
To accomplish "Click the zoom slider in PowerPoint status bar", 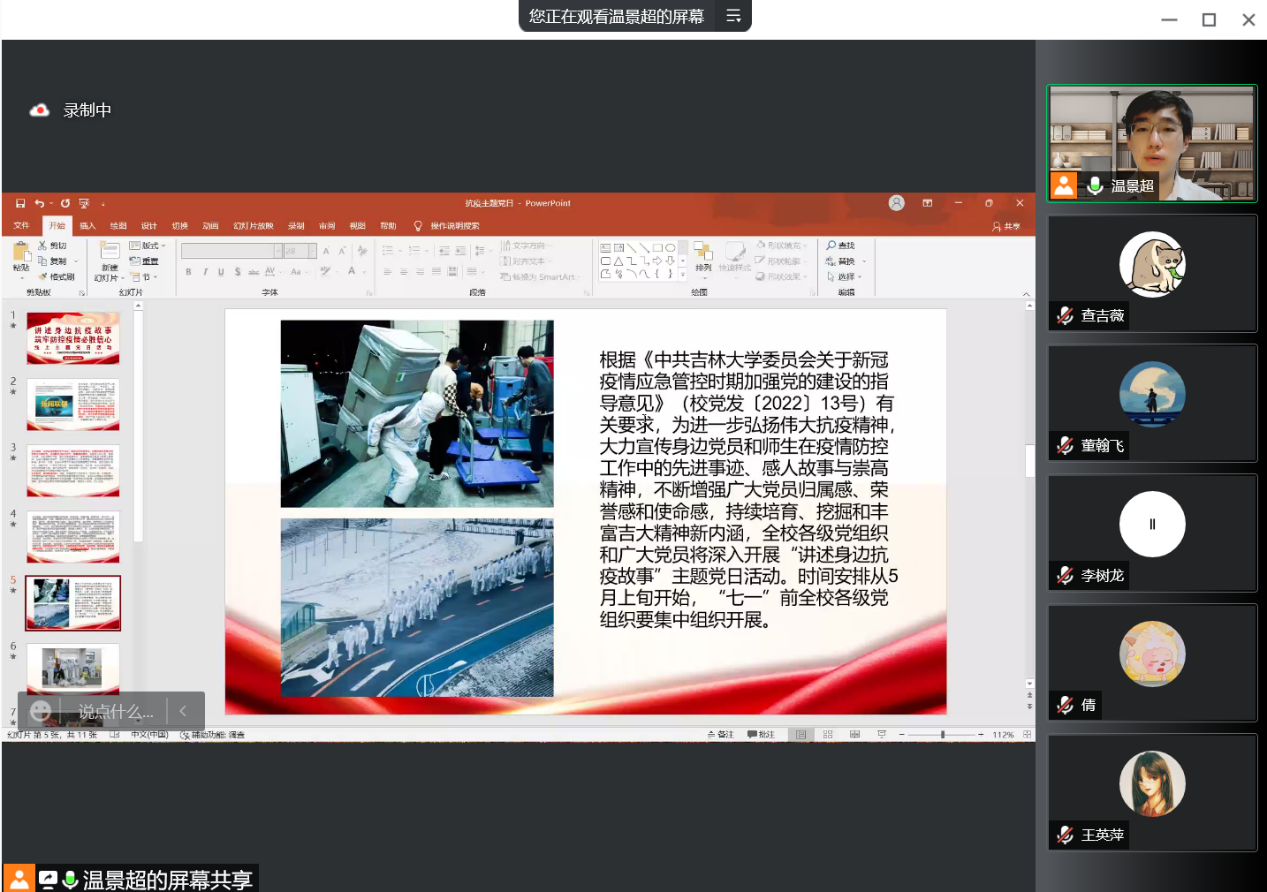I will click(x=943, y=735).
